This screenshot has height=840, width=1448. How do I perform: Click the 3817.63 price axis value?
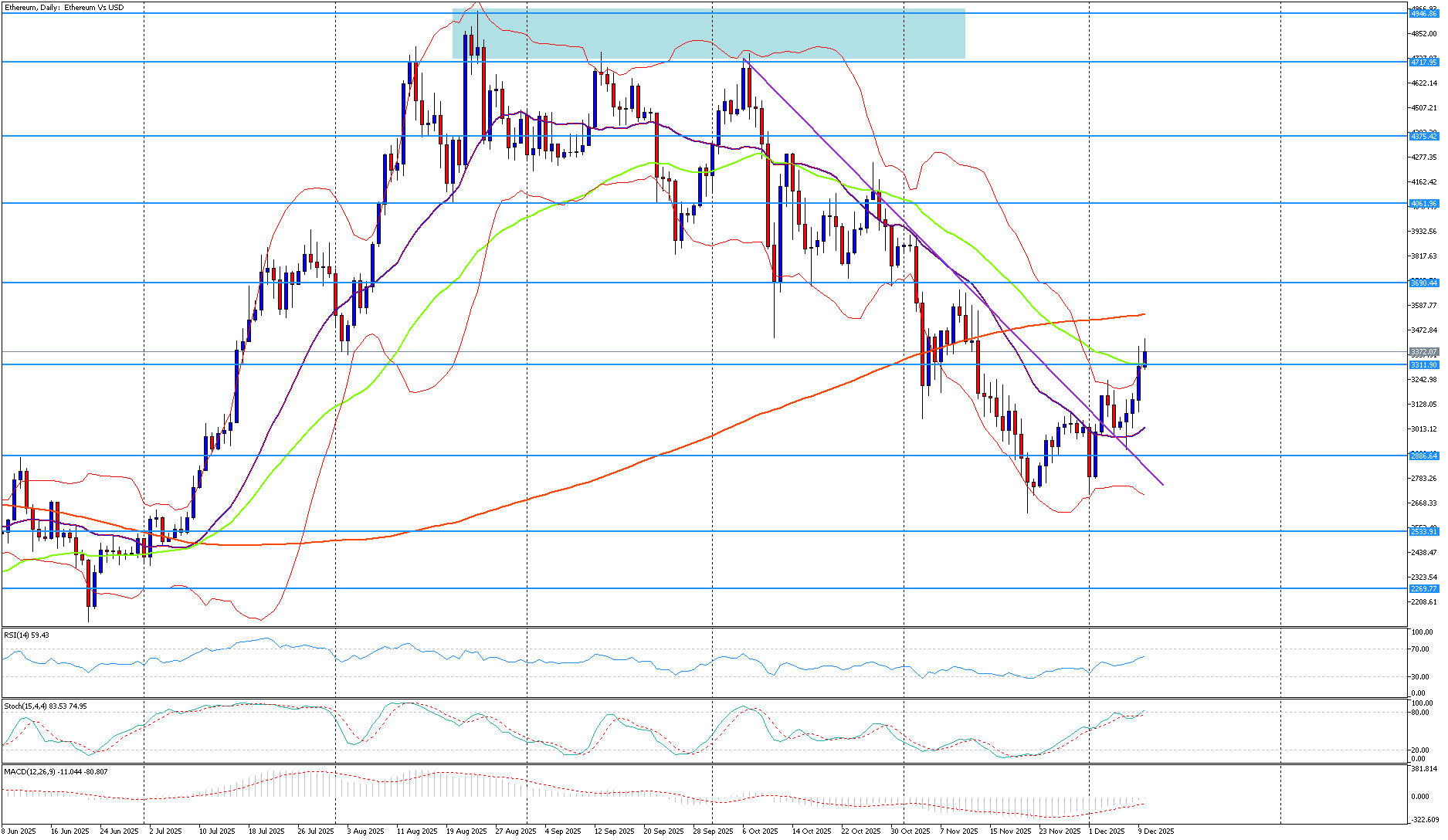(x=1424, y=256)
